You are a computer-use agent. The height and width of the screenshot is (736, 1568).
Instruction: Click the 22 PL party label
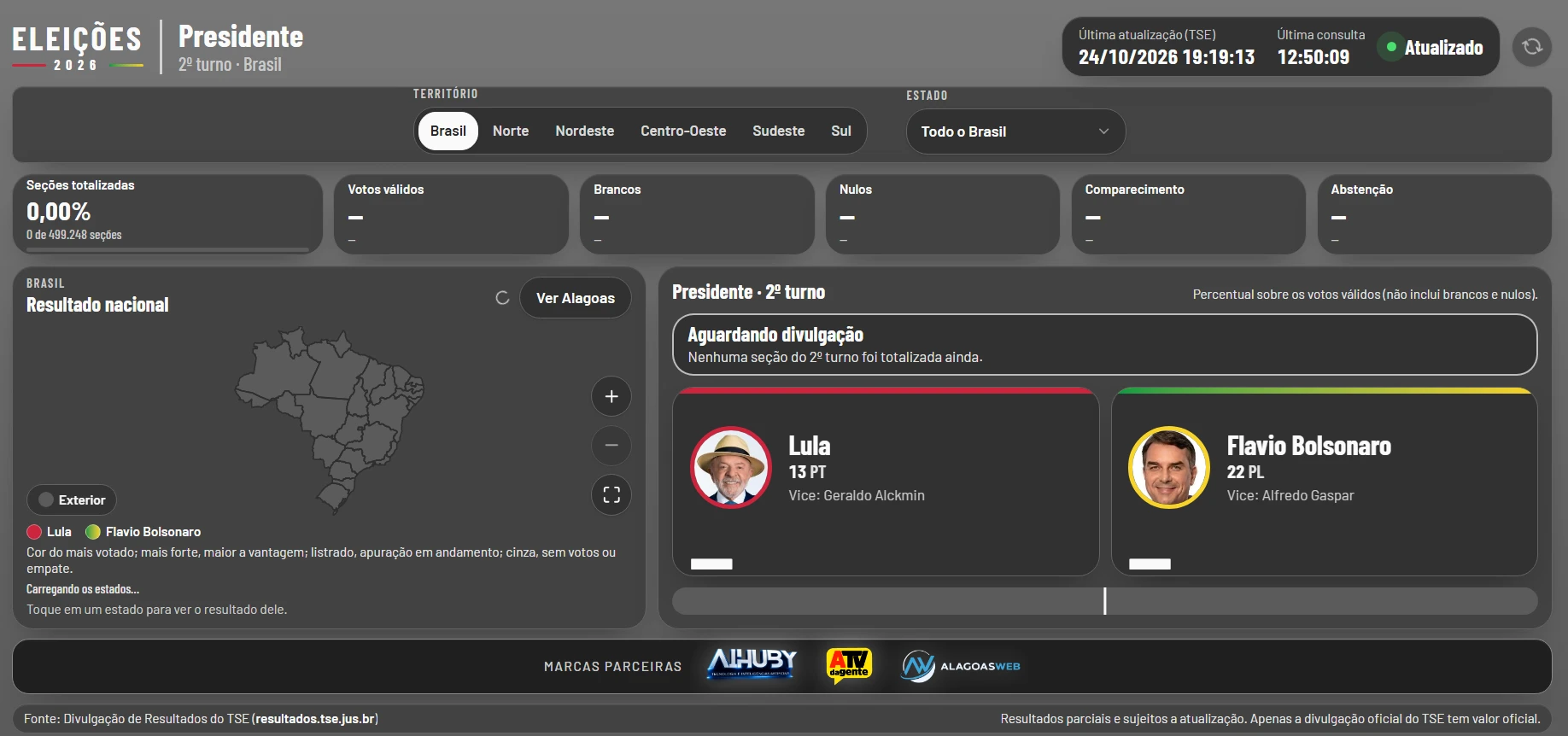coord(1245,472)
